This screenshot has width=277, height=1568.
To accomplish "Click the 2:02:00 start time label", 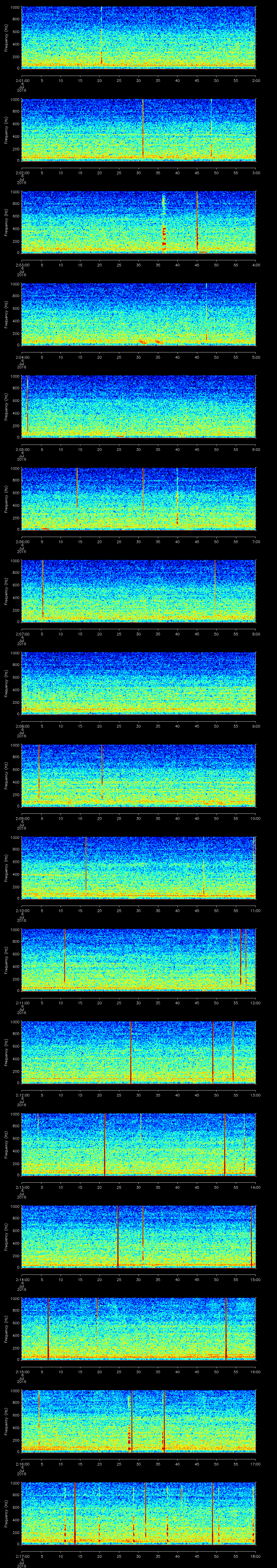I will tap(22, 173).
